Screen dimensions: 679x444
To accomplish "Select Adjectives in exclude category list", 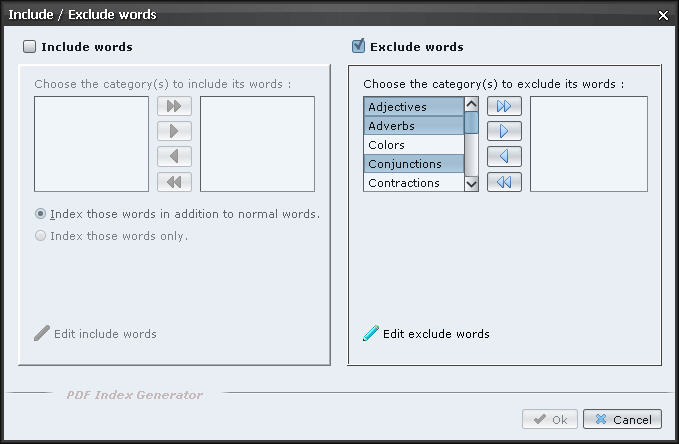I will point(414,107).
